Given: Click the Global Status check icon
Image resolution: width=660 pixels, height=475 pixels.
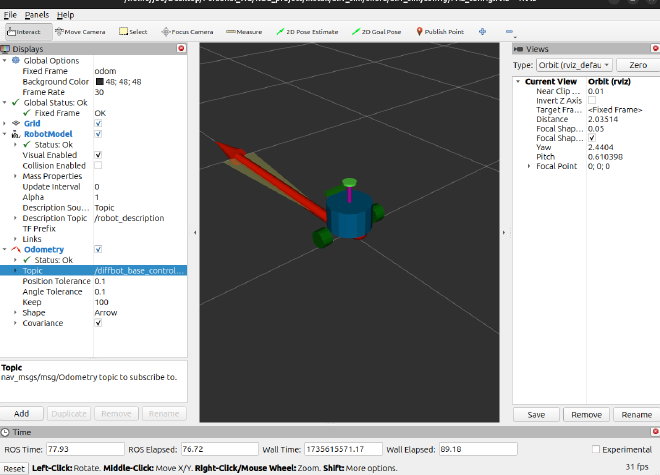Looking at the screenshot, I should (16, 102).
